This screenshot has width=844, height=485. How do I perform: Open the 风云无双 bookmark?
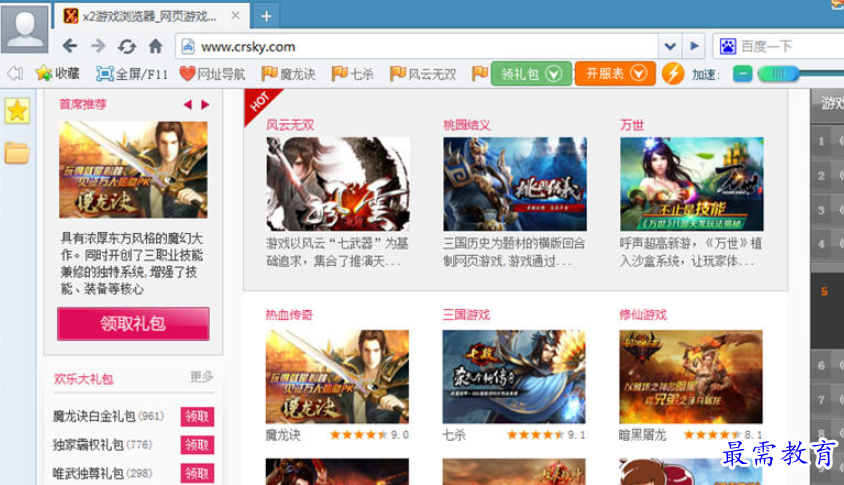[423, 74]
